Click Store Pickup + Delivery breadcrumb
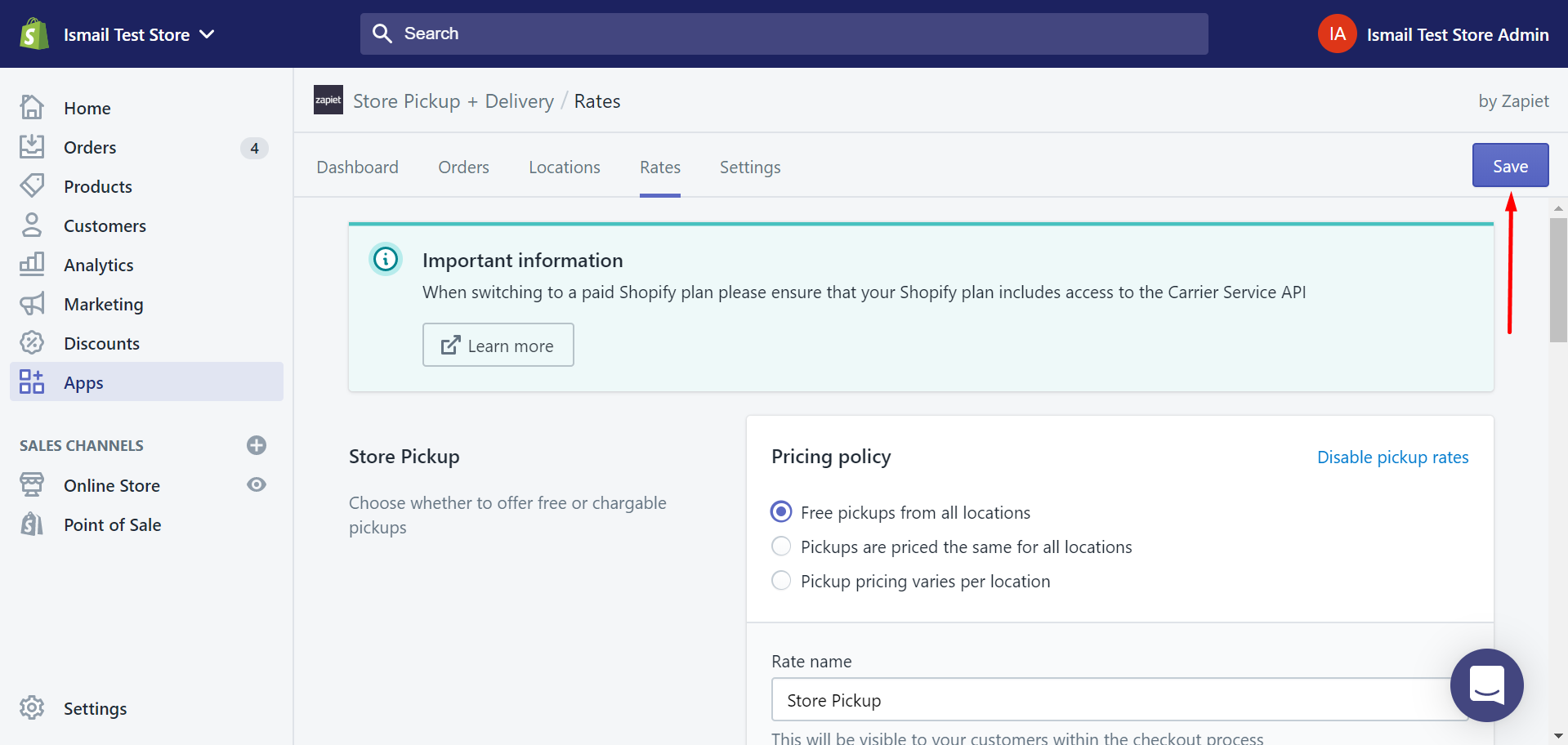Image resolution: width=1568 pixels, height=745 pixels. (453, 101)
